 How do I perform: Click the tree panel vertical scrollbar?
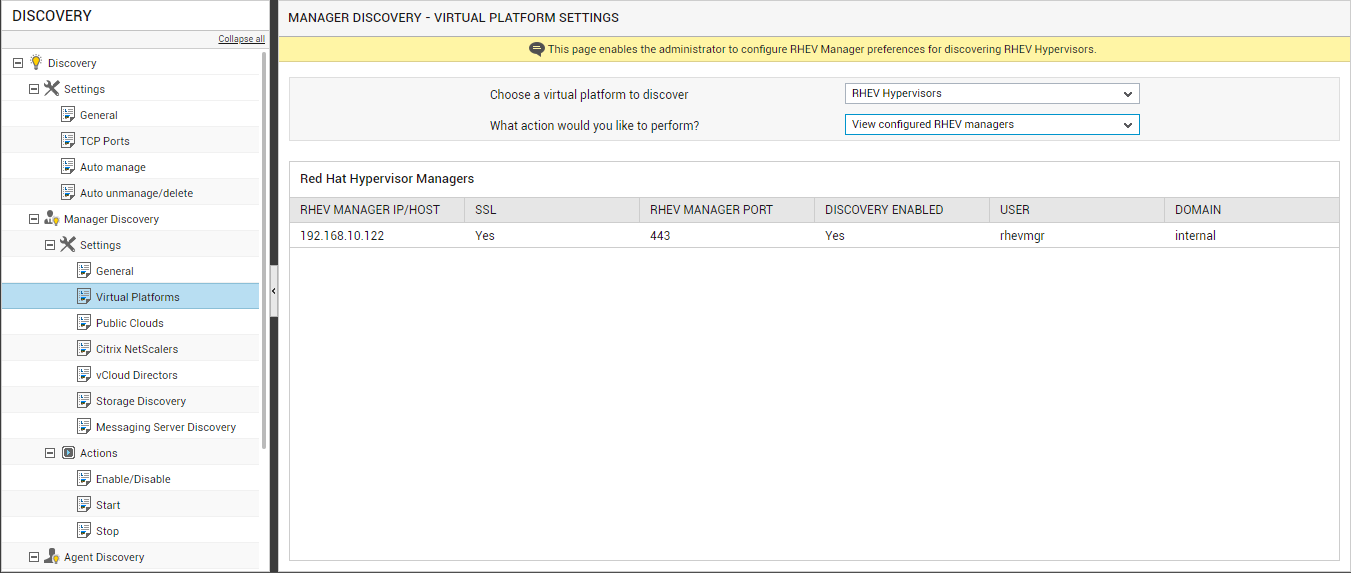point(264,250)
